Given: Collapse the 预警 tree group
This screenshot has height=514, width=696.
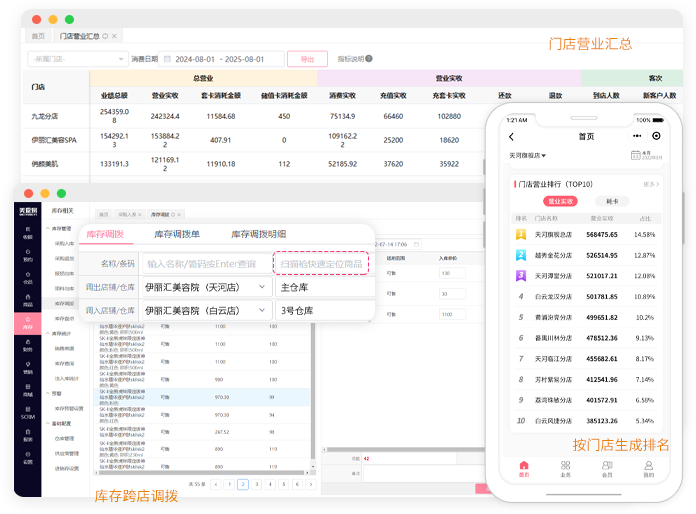Looking at the screenshot, I should (x=47, y=393).
